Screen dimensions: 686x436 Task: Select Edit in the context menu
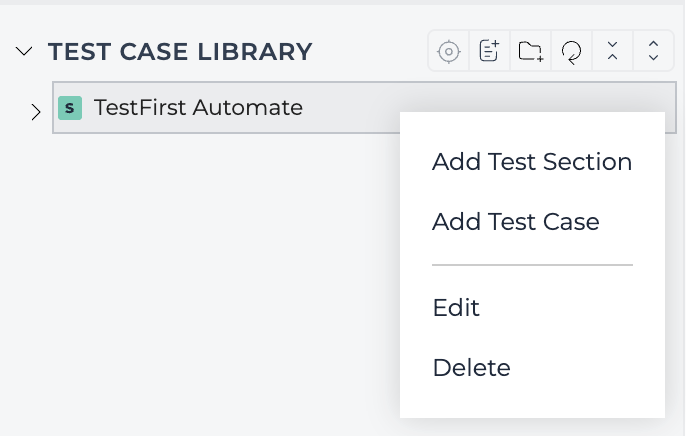[x=456, y=307]
